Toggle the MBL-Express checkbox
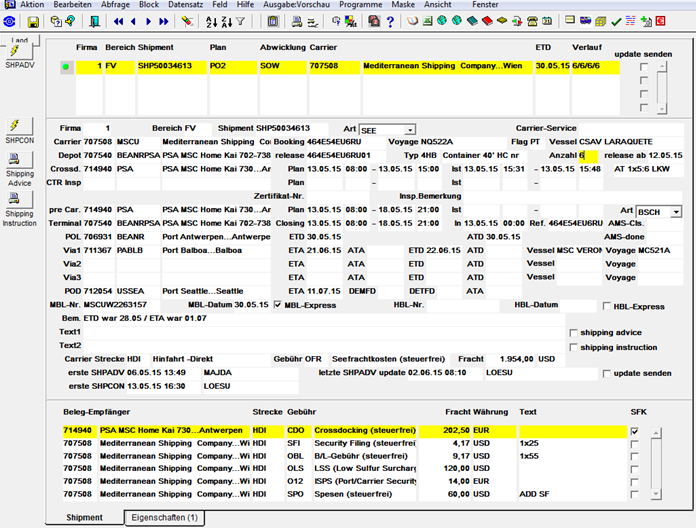Screen dimensions: 696x528 (278, 305)
